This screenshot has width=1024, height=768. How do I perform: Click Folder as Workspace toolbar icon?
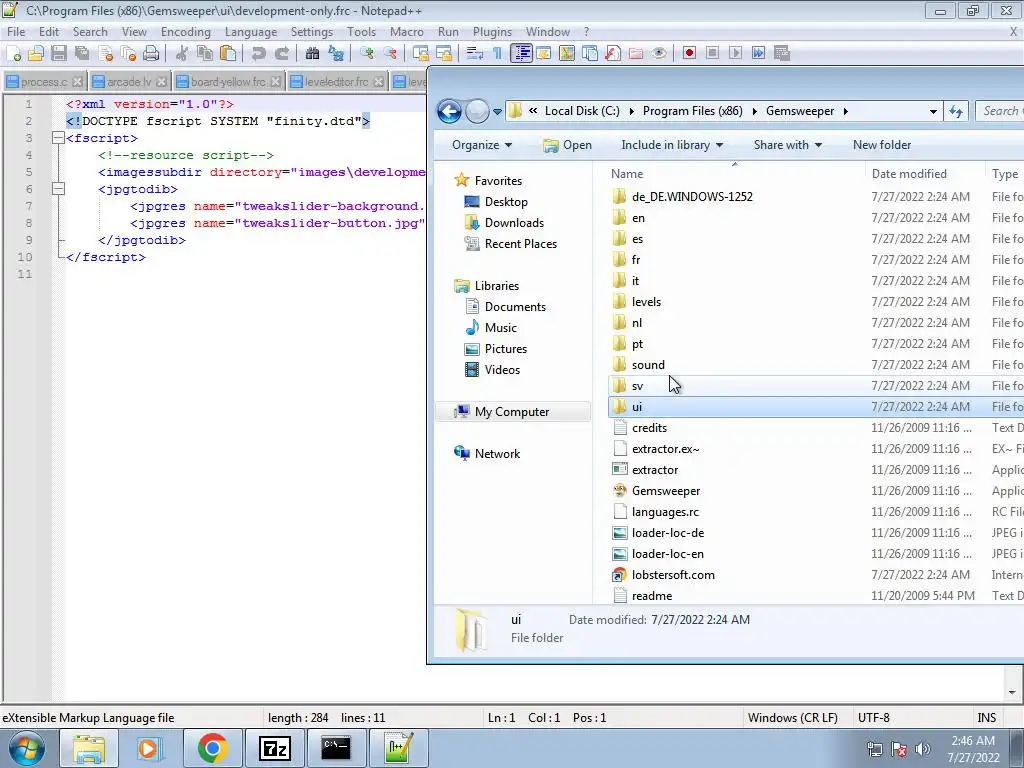pyautogui.click(x=635, y=54)
